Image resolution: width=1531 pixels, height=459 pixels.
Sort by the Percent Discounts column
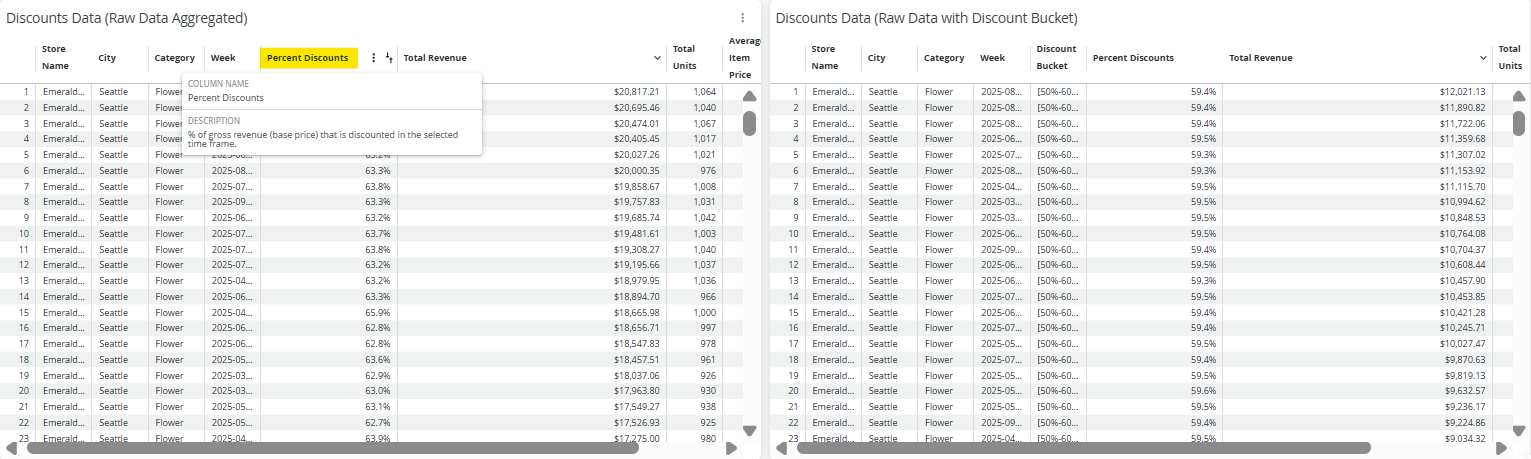pos(389,58)
